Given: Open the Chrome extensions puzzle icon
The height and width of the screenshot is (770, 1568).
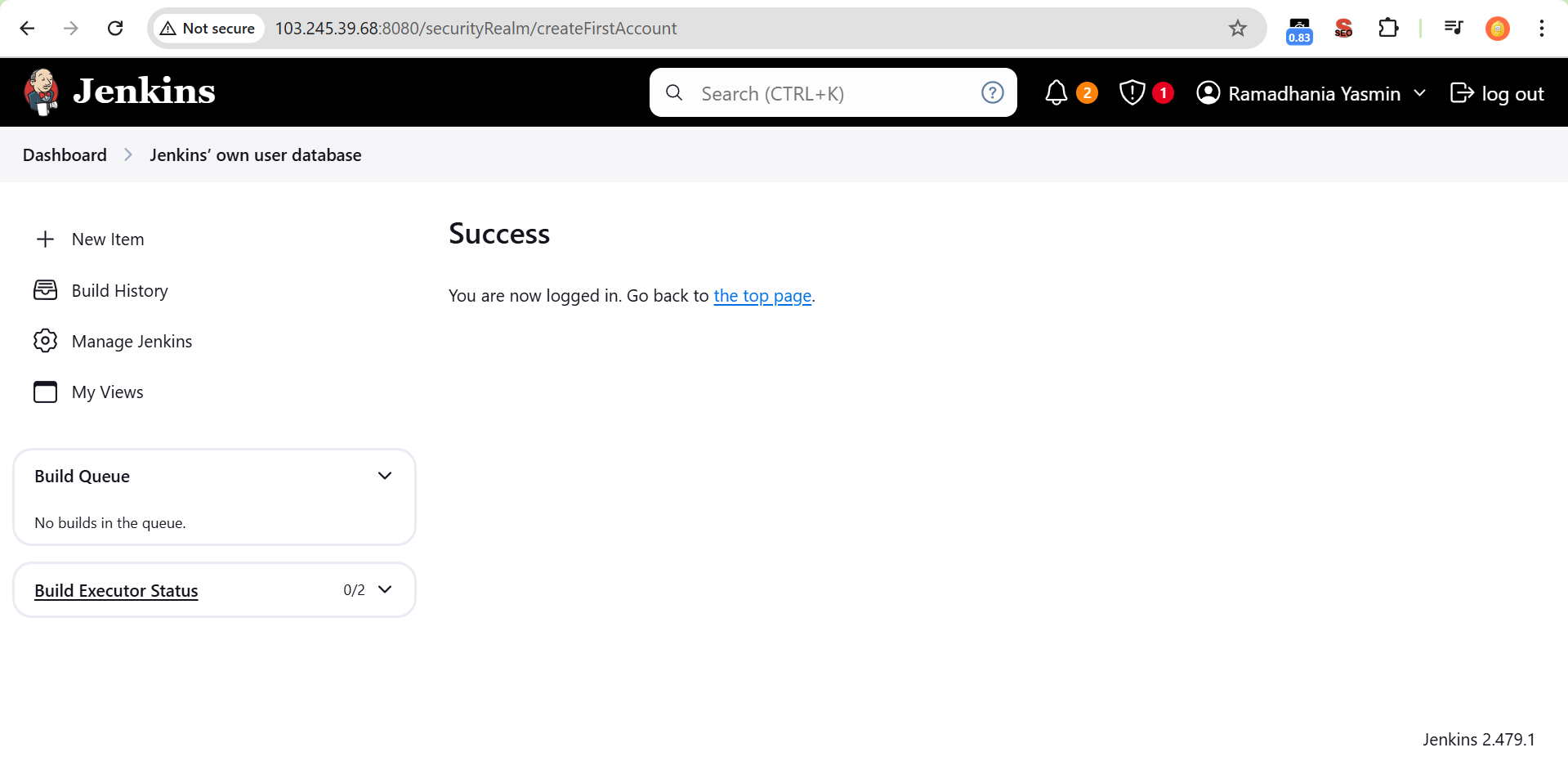Looking at the screenshot, I should (1388, 28).
